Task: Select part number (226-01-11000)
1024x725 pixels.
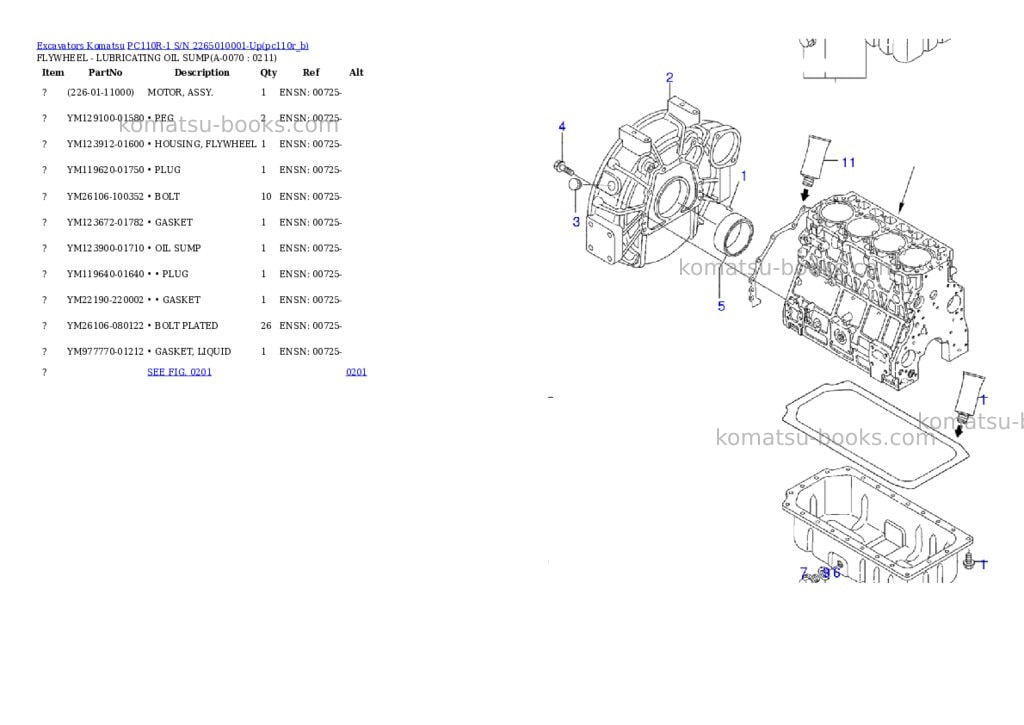Action: point(101,93)
